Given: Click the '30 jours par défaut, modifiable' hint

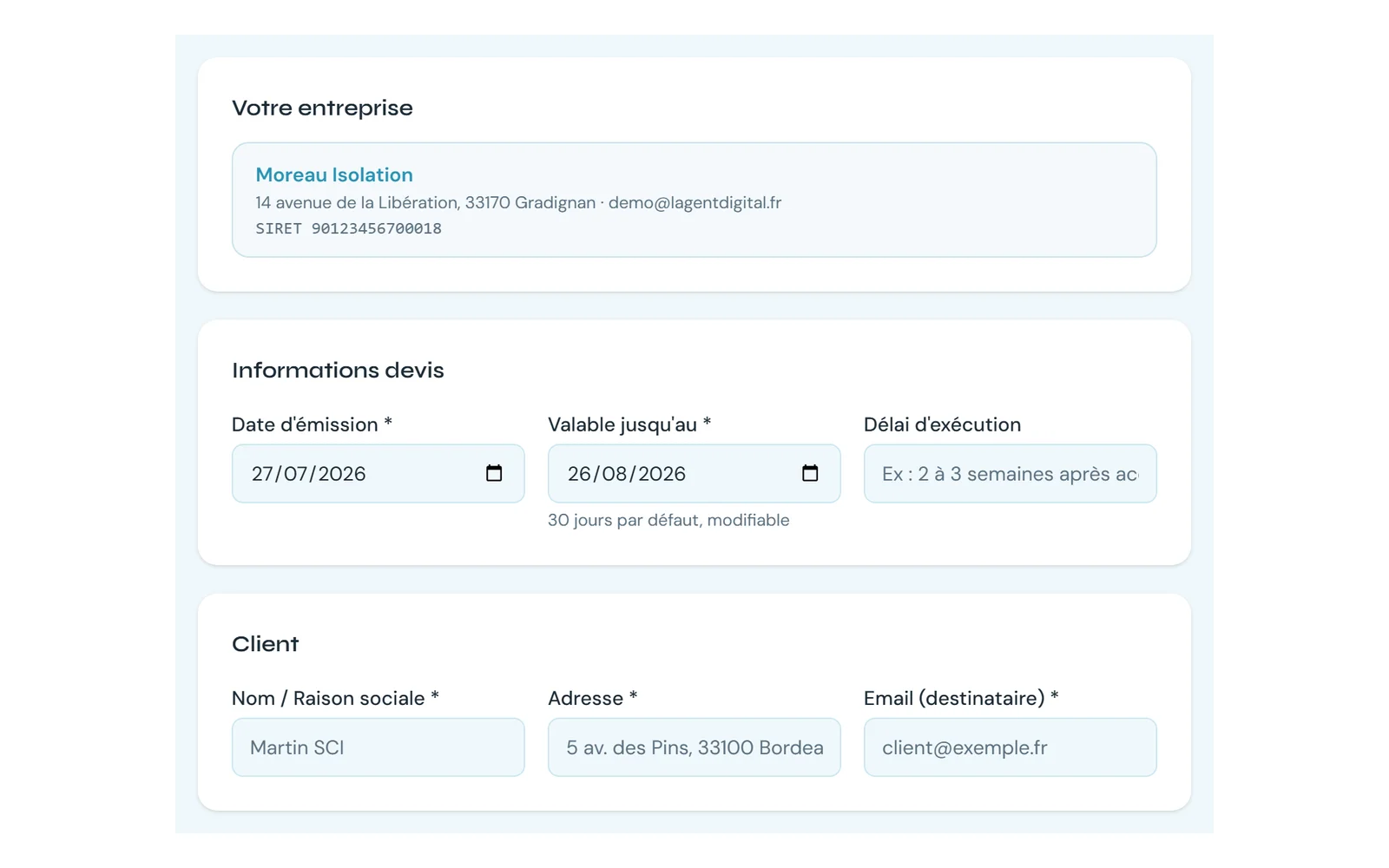Looking at the screenshot, I should (x=668, y=520).
